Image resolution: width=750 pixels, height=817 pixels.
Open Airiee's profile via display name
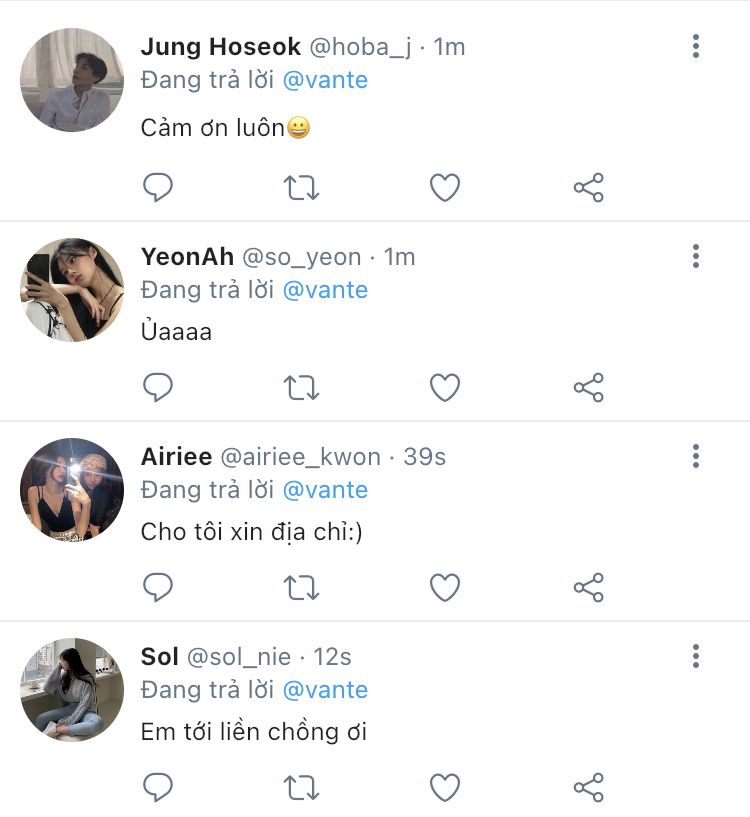click(176, 457)
